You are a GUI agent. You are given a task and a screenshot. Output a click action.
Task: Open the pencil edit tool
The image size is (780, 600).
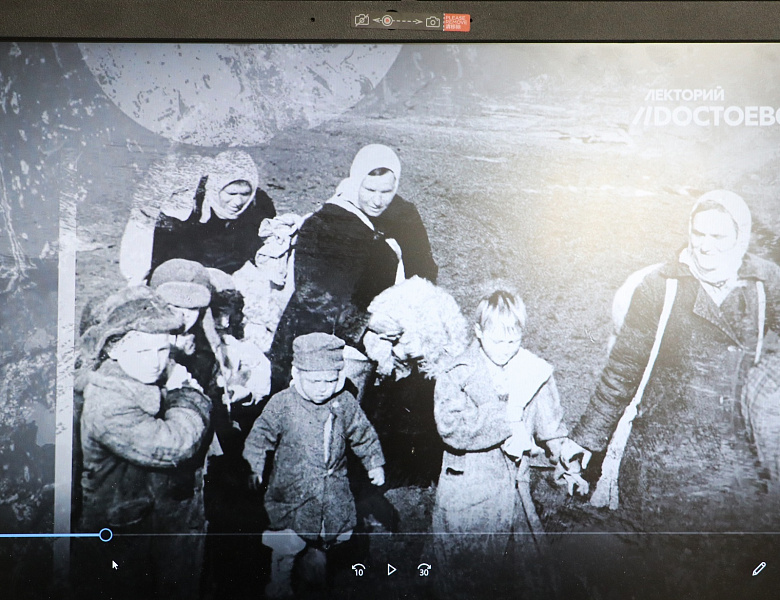759,569
